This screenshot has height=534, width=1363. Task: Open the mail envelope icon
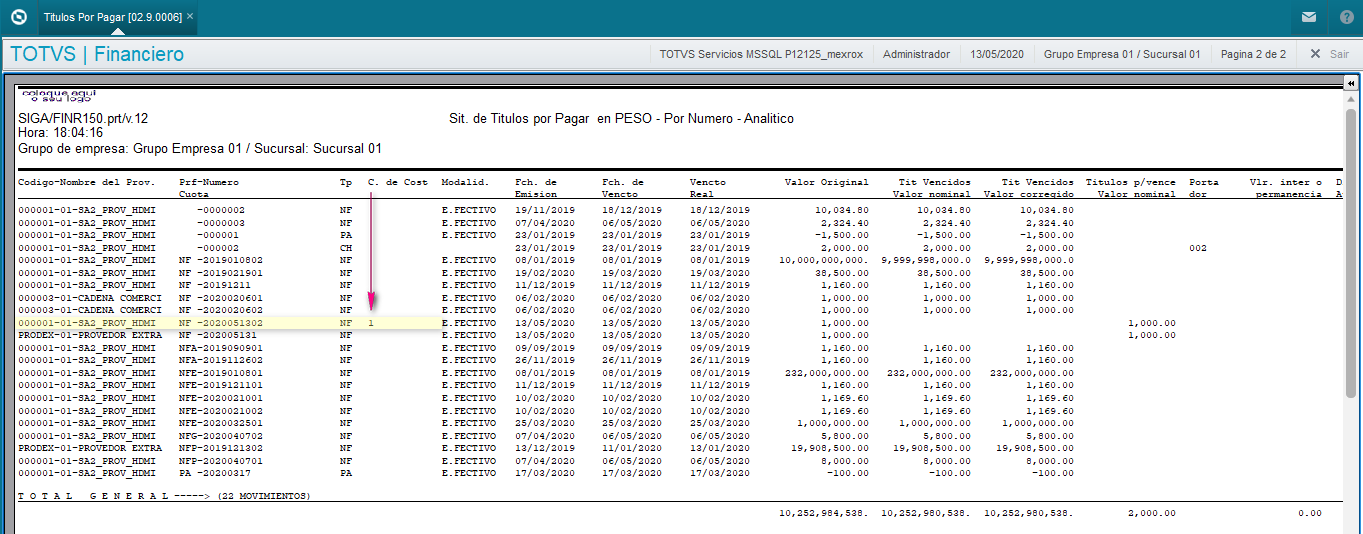click(1308, 17)
